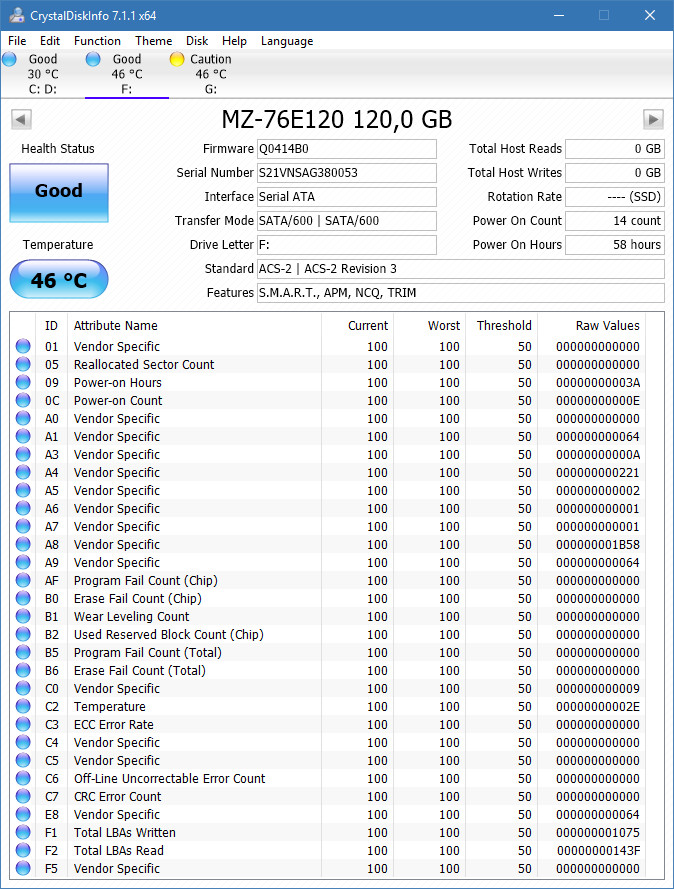Switch to the G: drive tab label
This screenshot has height=889, width=674.
click(211, 89)
